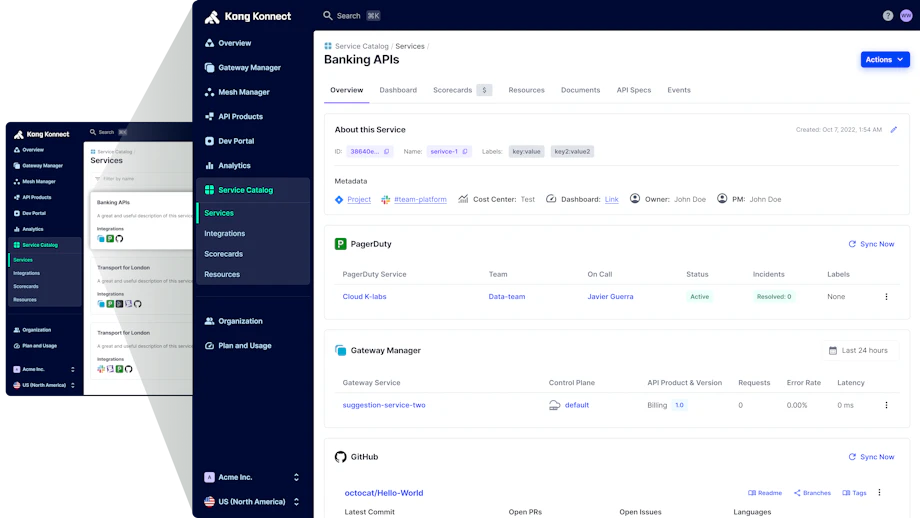This screenshot has width=920, height=518.
Task: Open the #team-platform Slack link
Action: 420,199
